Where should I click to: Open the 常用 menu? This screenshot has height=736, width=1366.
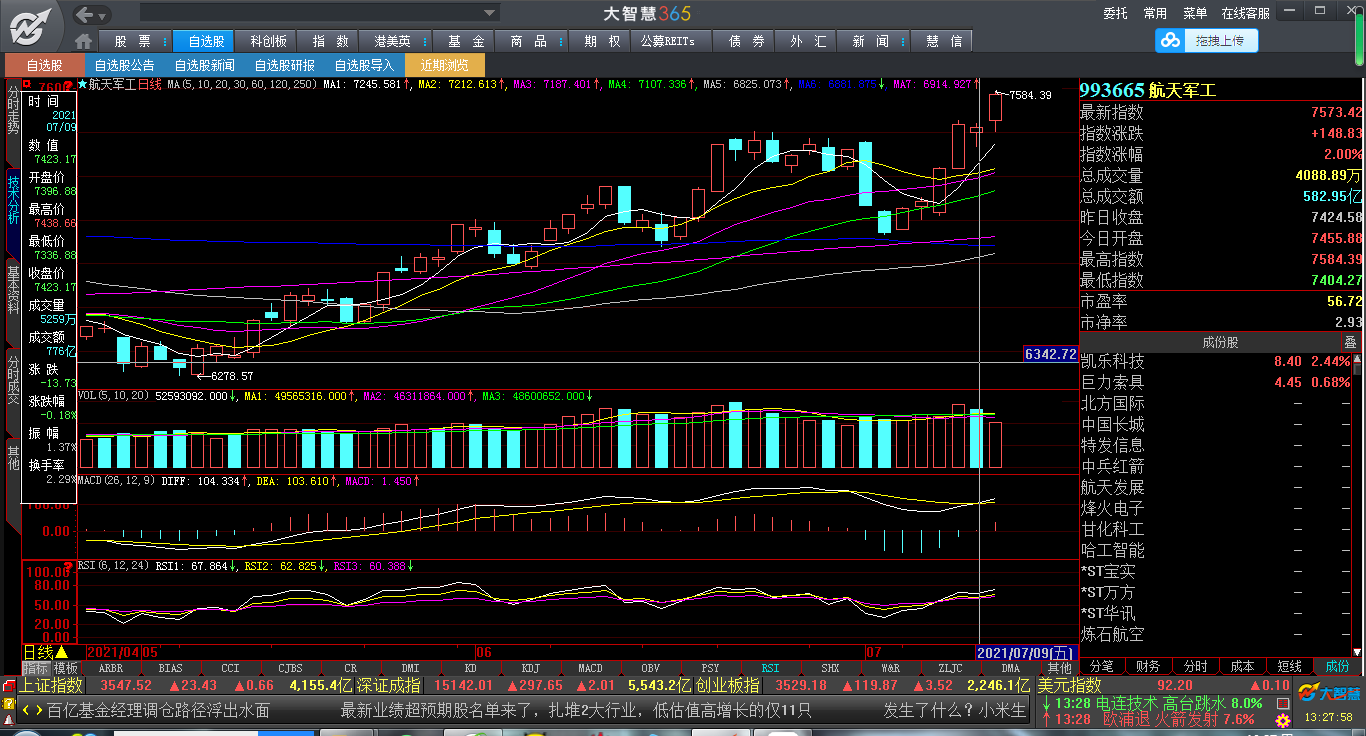(1155, 13)
